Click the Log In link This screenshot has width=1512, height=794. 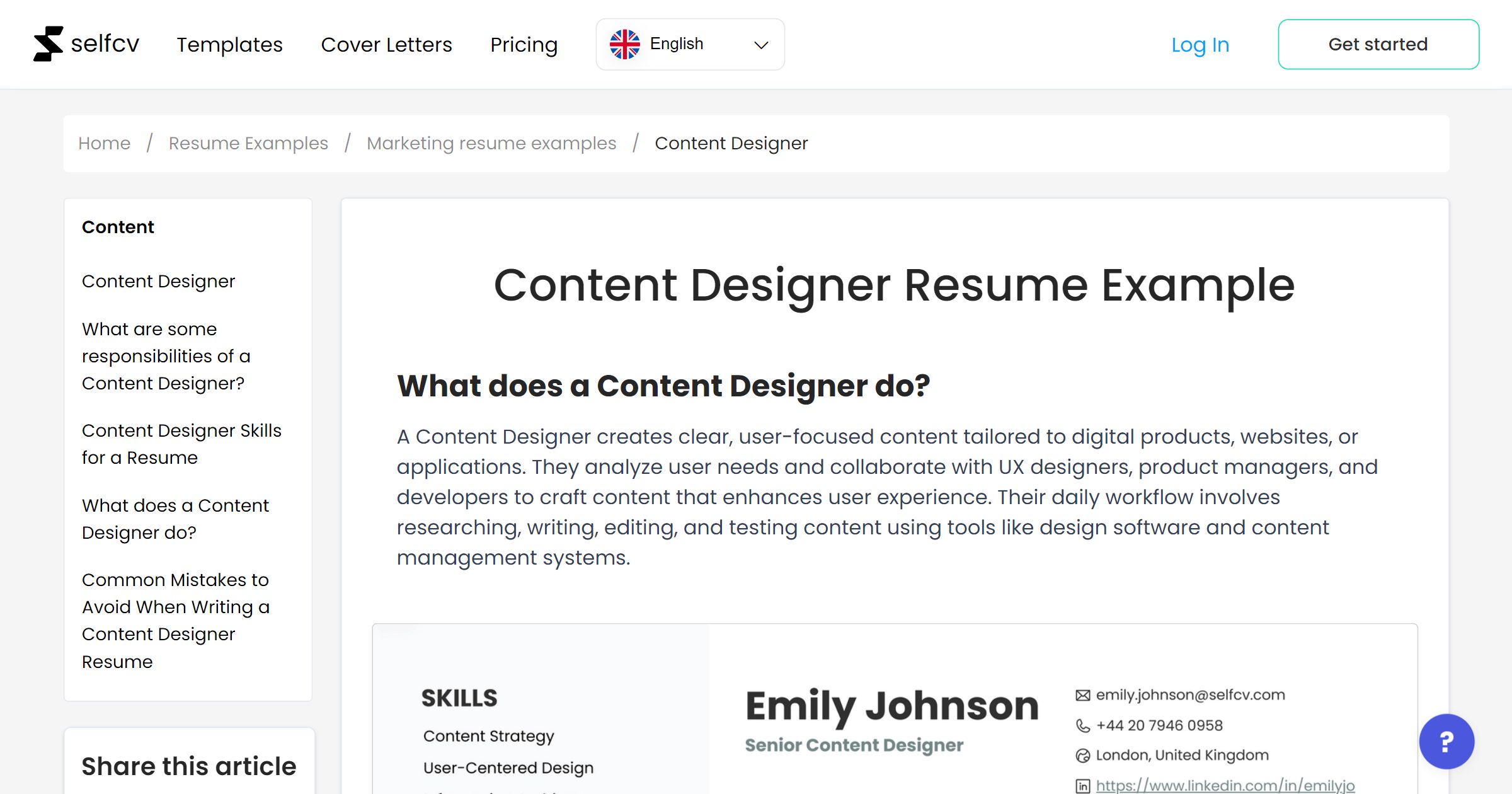(x=1200, y=44)
